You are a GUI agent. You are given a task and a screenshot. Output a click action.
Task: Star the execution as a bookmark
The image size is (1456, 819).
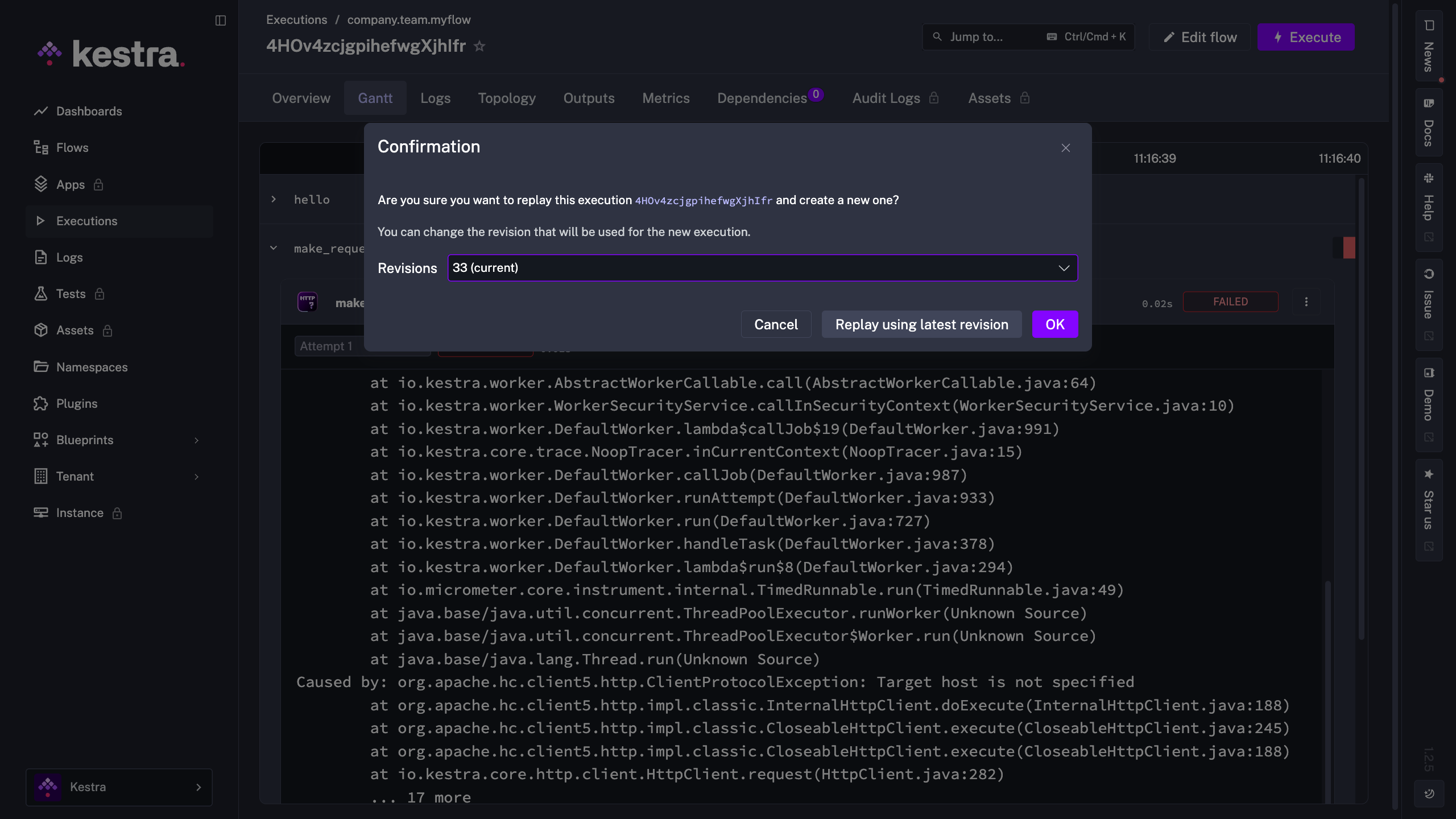(x=479, y=46)
